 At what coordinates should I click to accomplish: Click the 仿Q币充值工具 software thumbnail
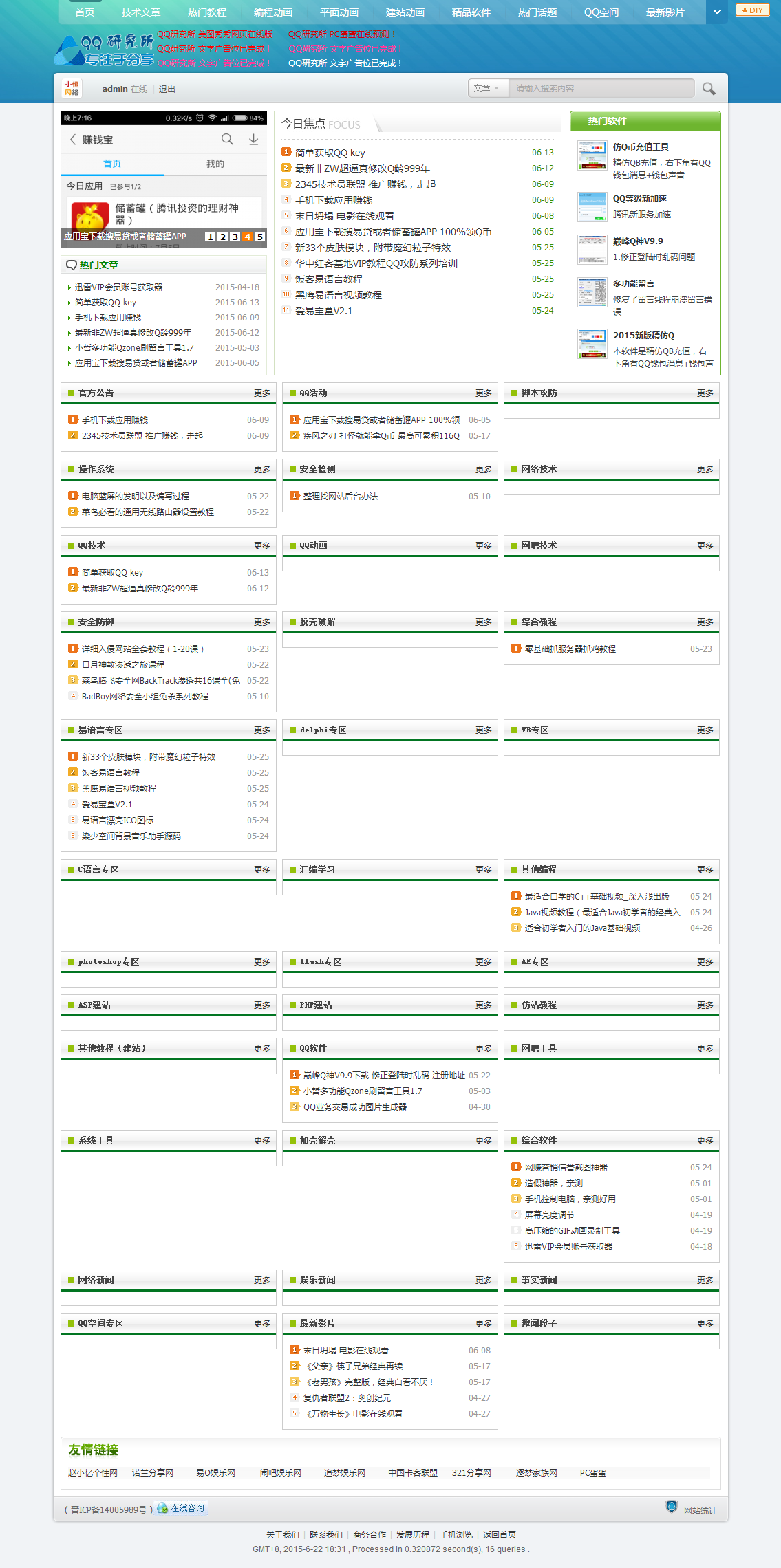[x=592, y=155]
